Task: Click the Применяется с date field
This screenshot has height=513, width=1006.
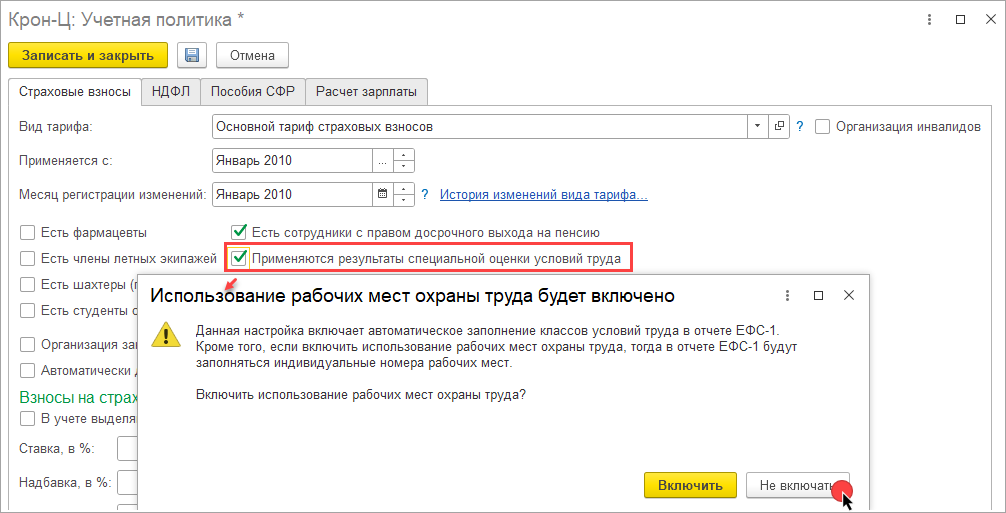Action: (x=293, y=161)
